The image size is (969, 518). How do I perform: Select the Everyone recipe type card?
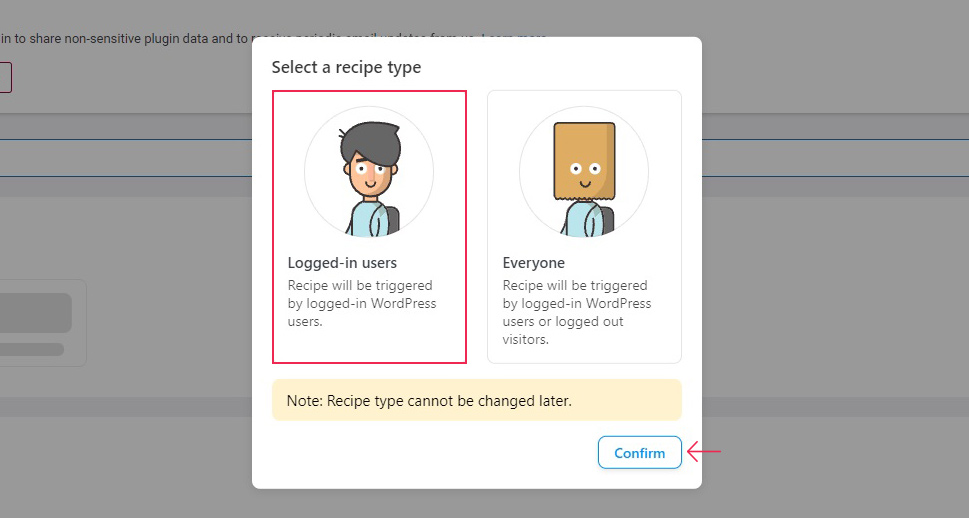(584, 227)
